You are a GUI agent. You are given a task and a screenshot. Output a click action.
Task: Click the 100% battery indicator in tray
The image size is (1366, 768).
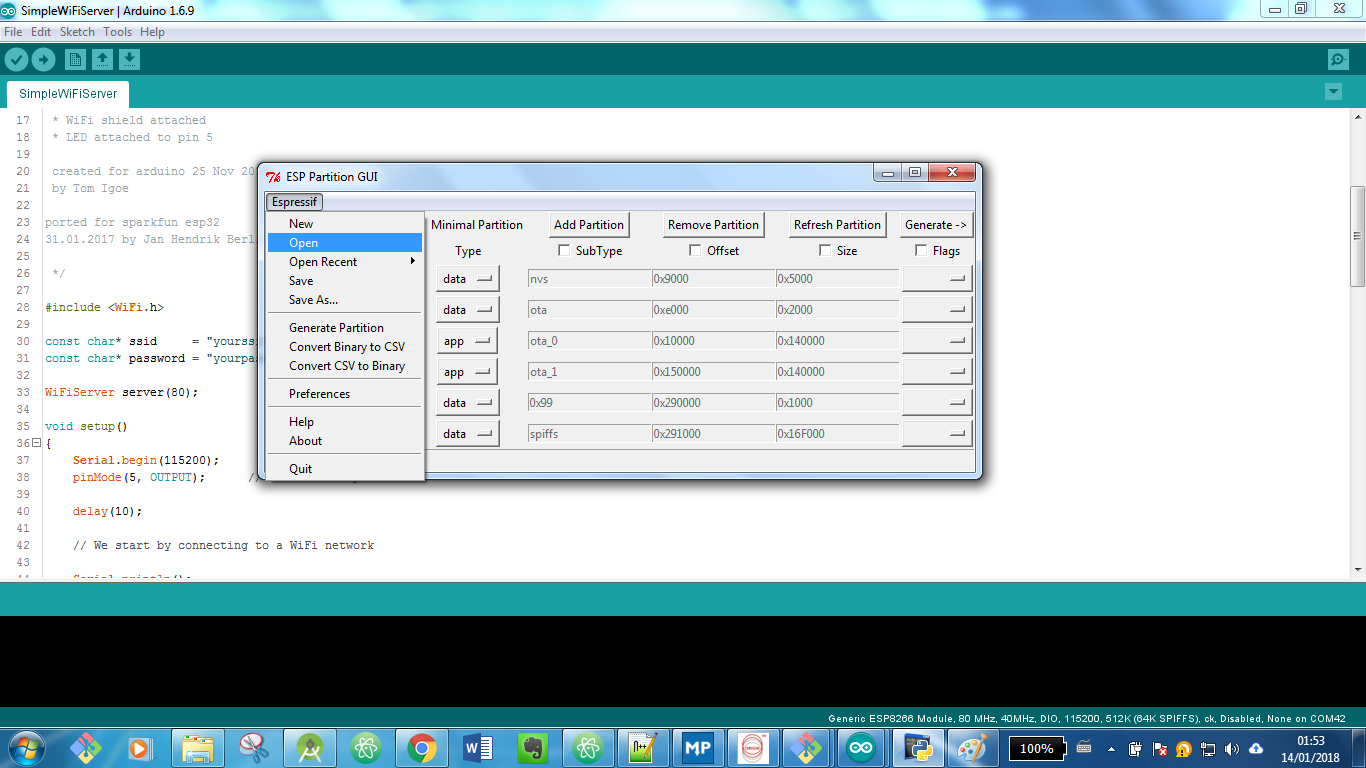tap(1037, 748)
